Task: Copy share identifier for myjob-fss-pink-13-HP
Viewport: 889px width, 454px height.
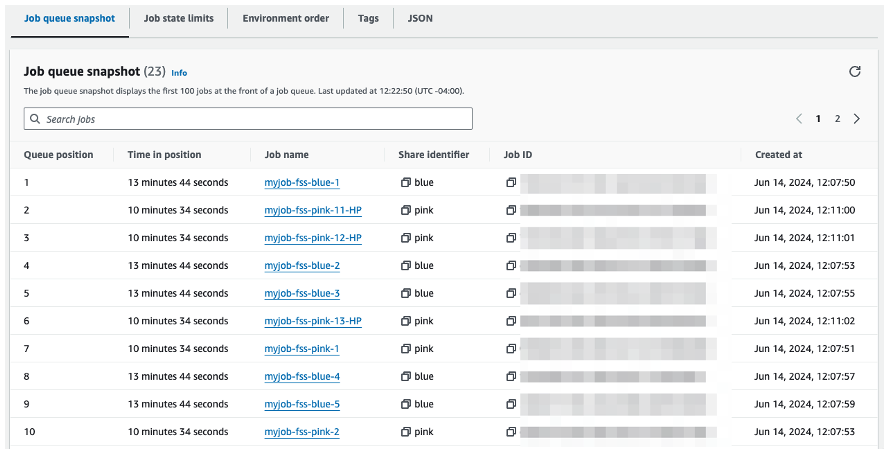Action: tap(405, 321)
